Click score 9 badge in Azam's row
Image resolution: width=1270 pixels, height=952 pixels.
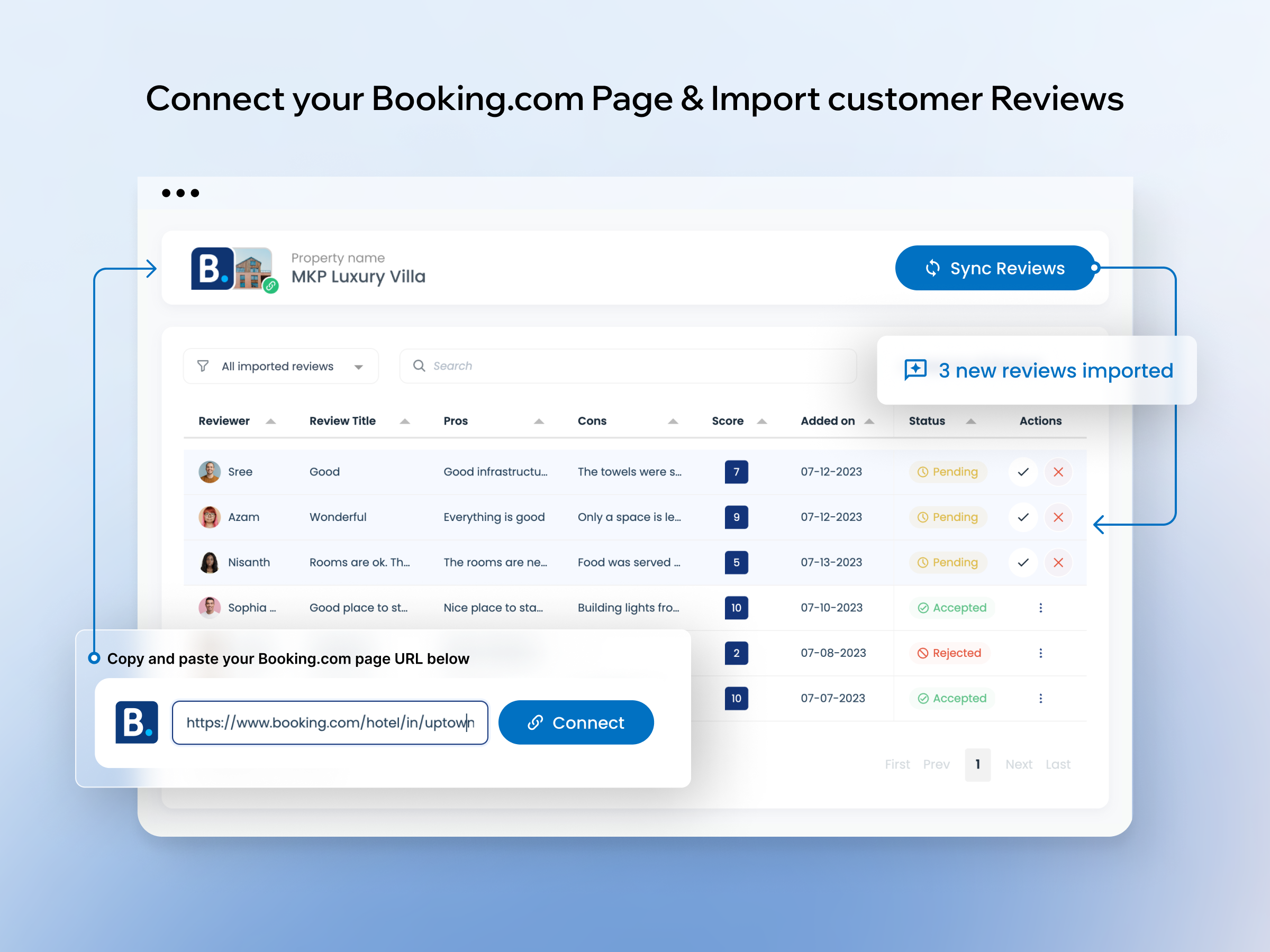point(736,517)
